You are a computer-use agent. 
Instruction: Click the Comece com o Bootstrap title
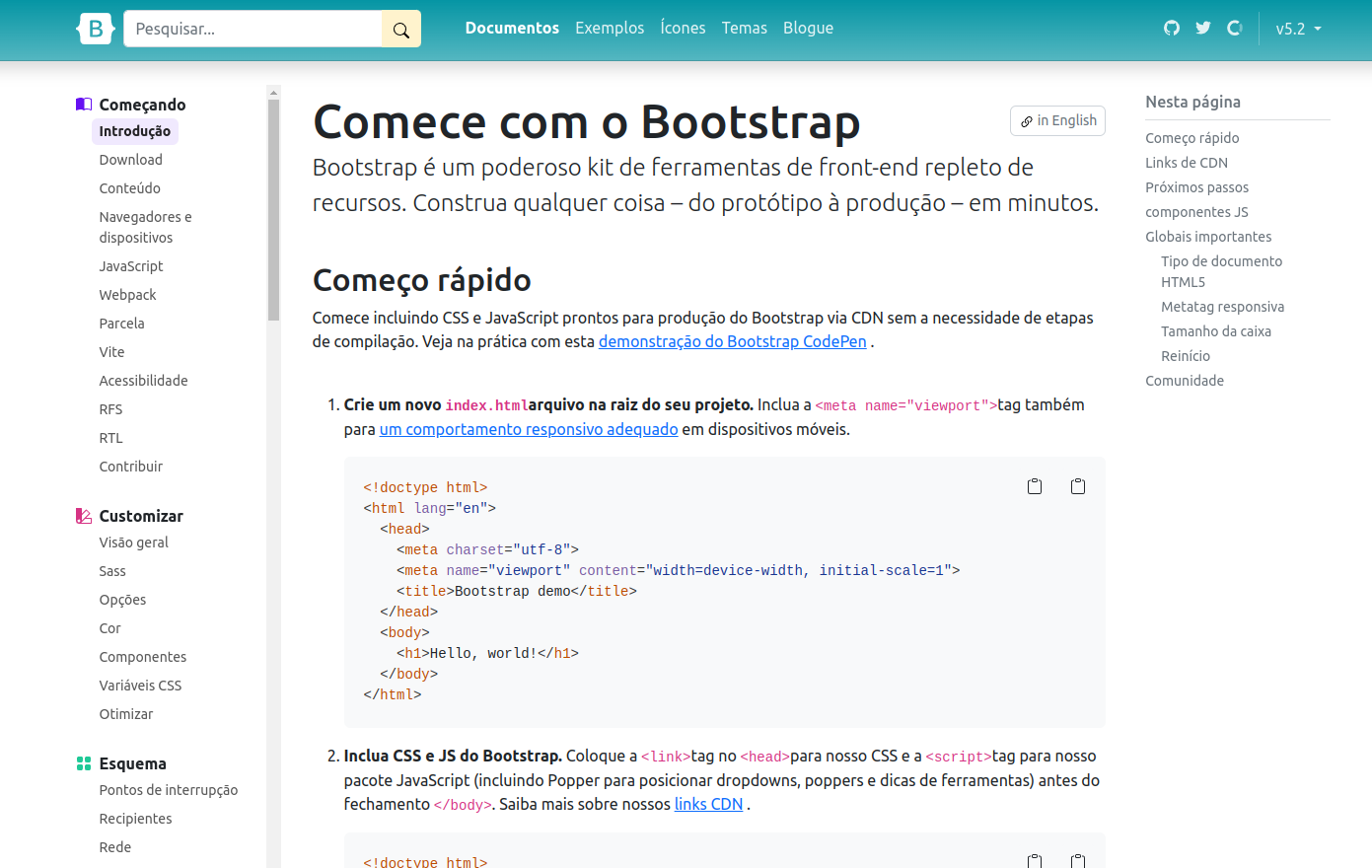click(x=586, y=122)
